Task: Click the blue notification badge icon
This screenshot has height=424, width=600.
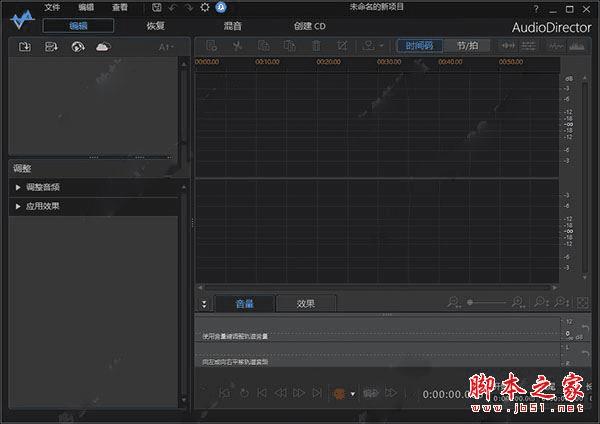Action: (x=221, y=7)
